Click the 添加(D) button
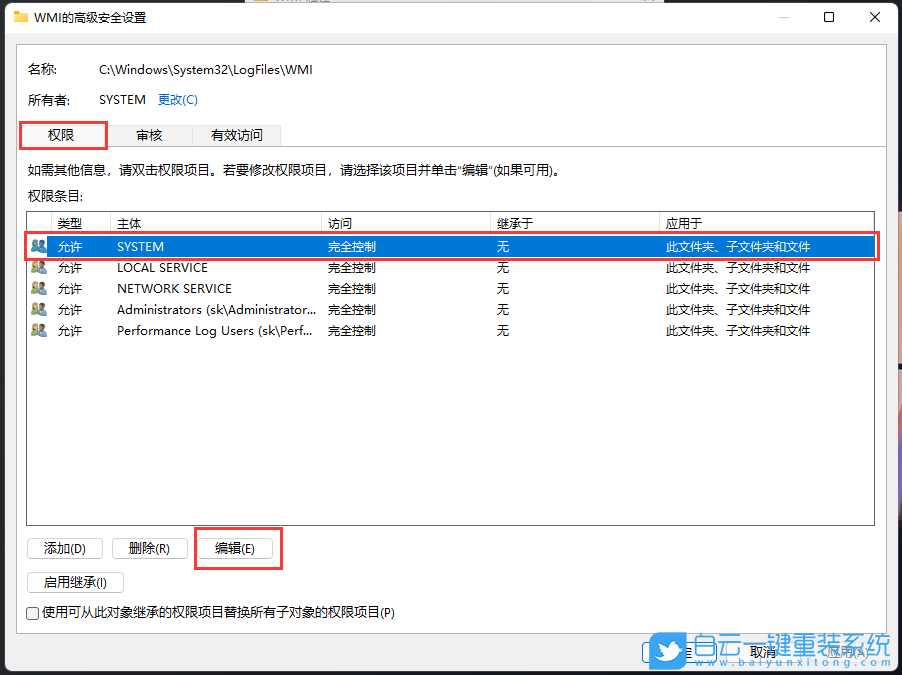 point(65,548)
